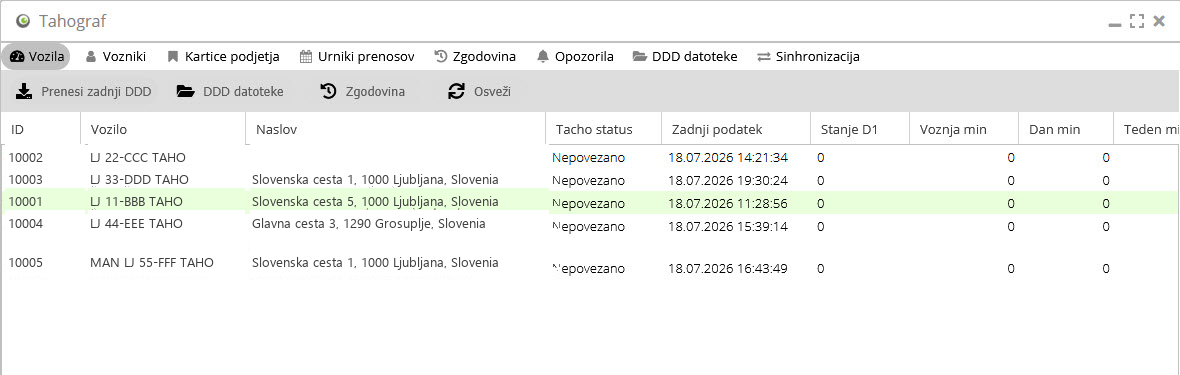This screenshot has width=1180, height=375.
Task: Click vehicle LJ 33-DDD TAHO
Action: coord(139,179)
